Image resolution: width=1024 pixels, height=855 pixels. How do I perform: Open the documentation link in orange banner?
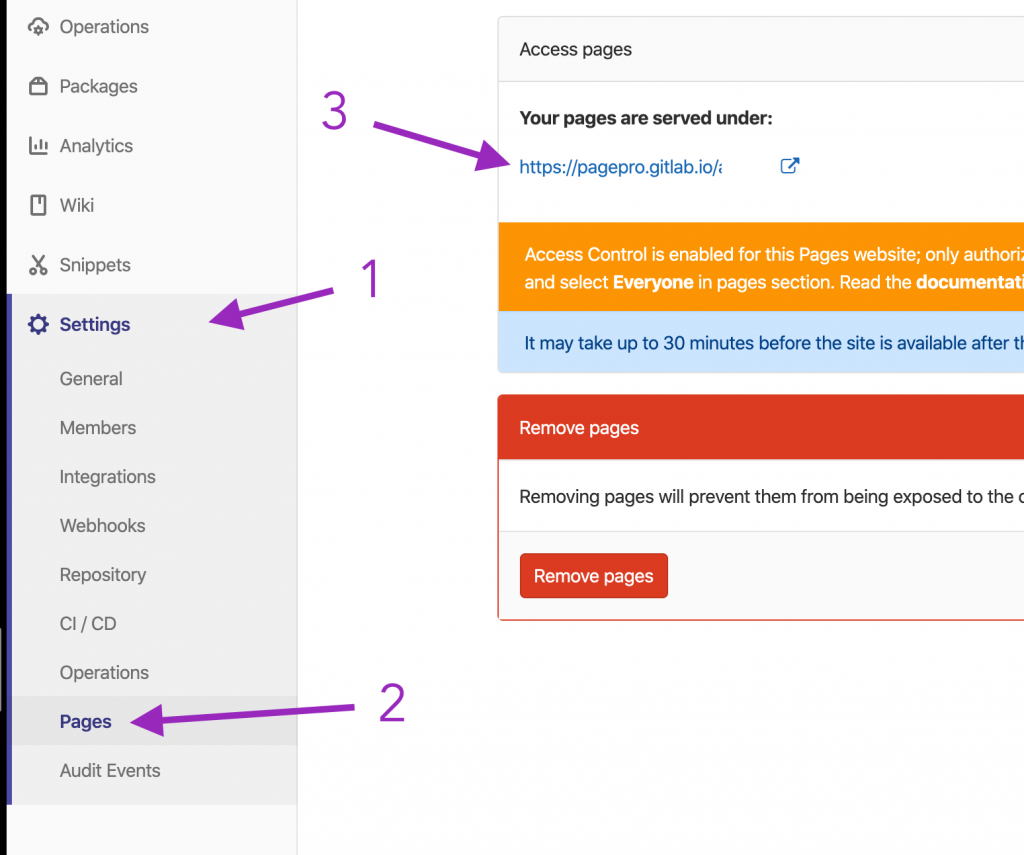(x=970, y=282)
